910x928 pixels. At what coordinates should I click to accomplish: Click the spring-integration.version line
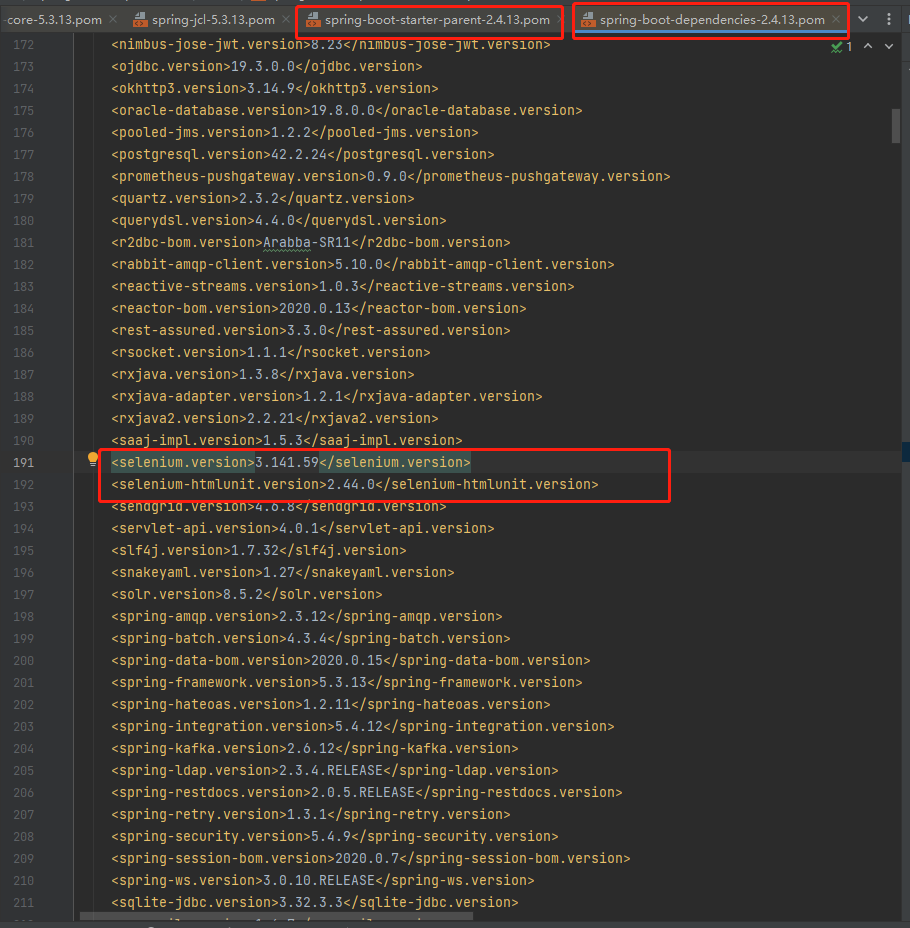[363, 726]
